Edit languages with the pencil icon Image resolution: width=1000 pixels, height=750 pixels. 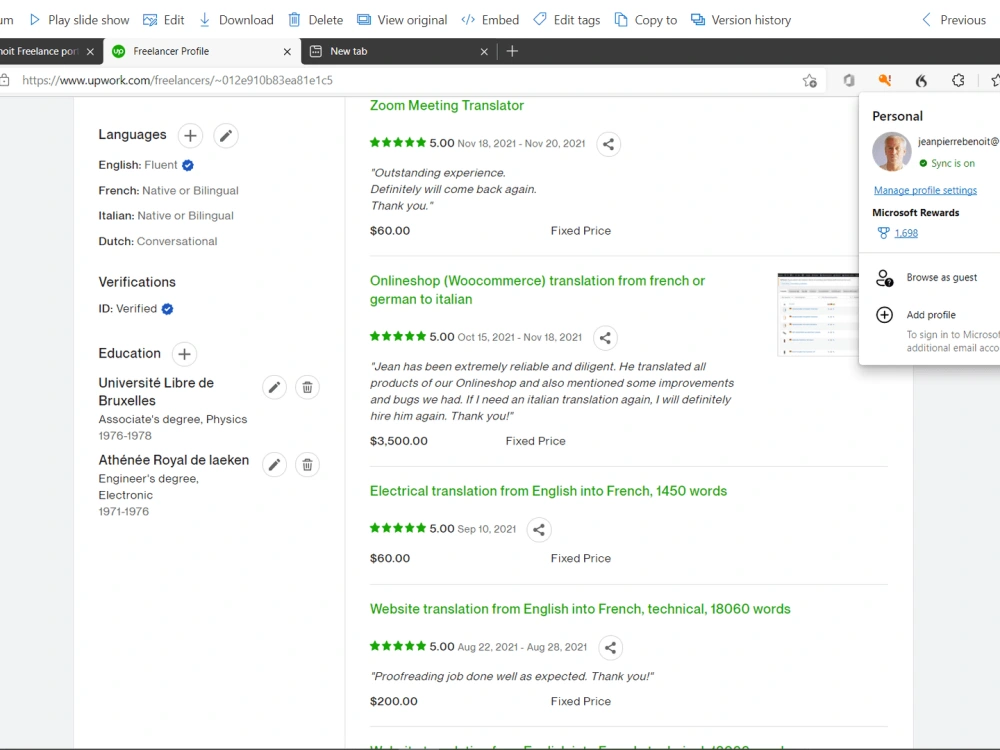226,136
